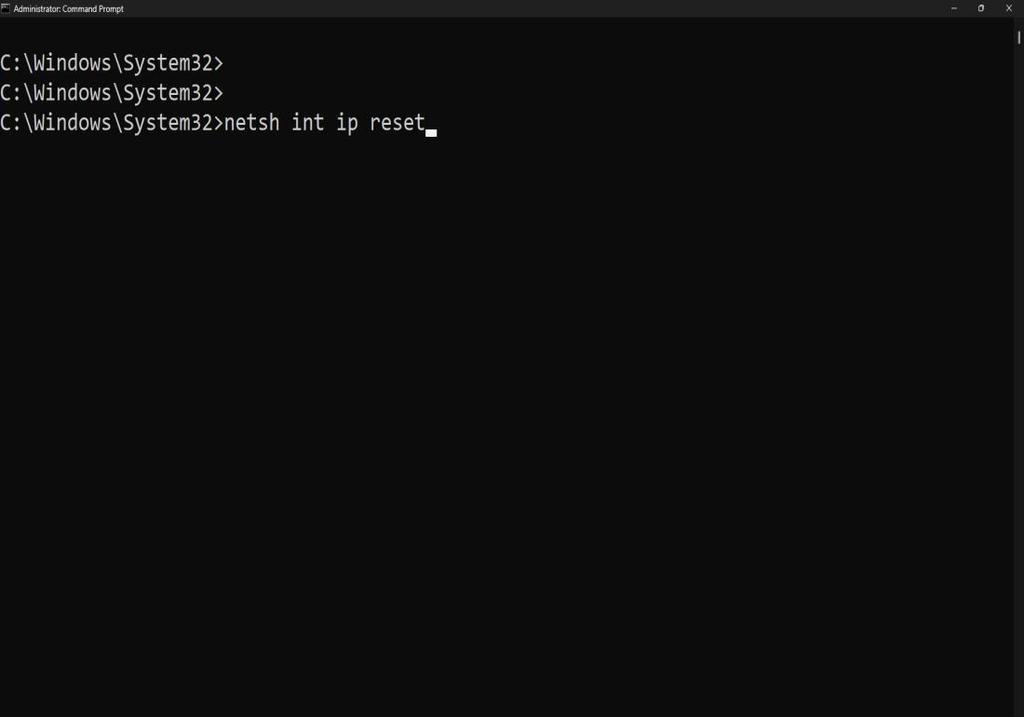Click the blinking cursor after reset
1024x717 pixels.
[x=431, y=133]
